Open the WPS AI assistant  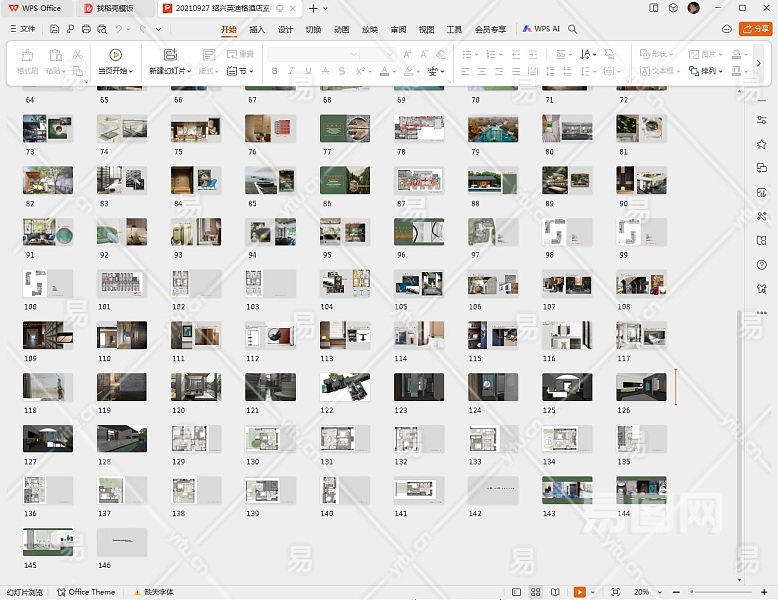click(x=542, y=30)
